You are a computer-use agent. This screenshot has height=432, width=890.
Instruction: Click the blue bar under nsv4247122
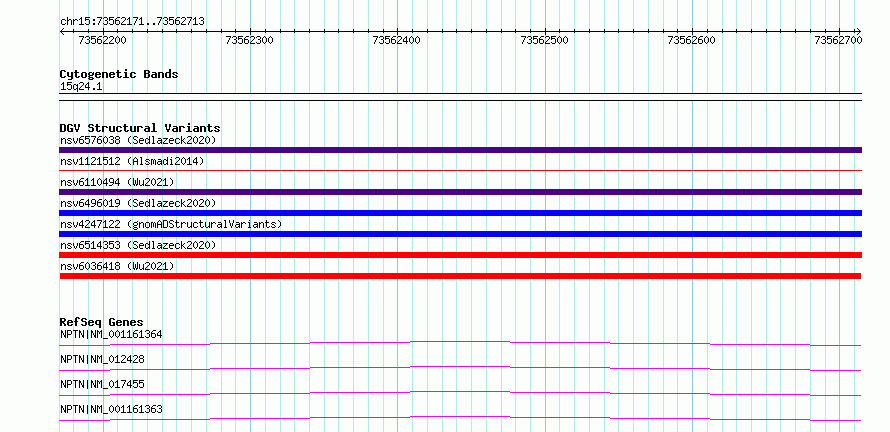460,234
